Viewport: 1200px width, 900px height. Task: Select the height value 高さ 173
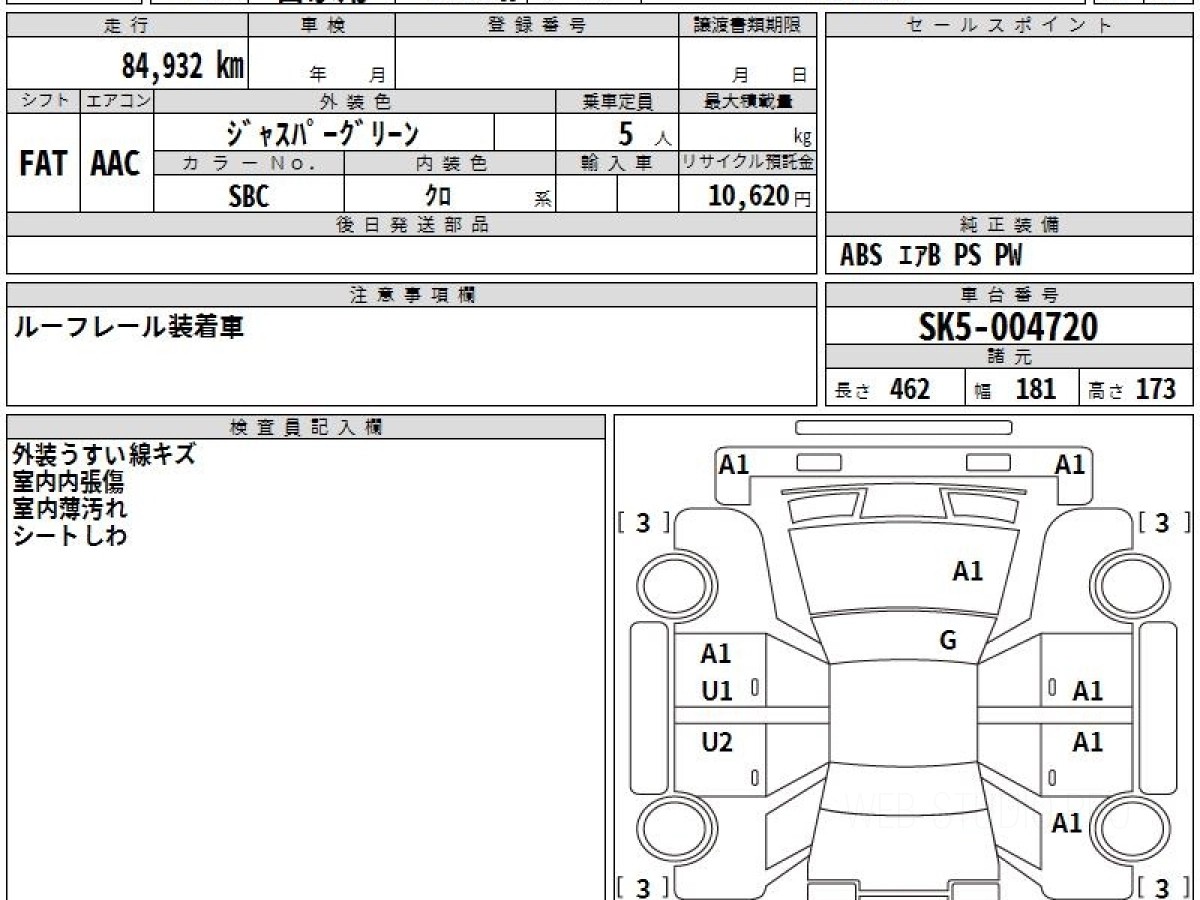(x=1132, y=389)
